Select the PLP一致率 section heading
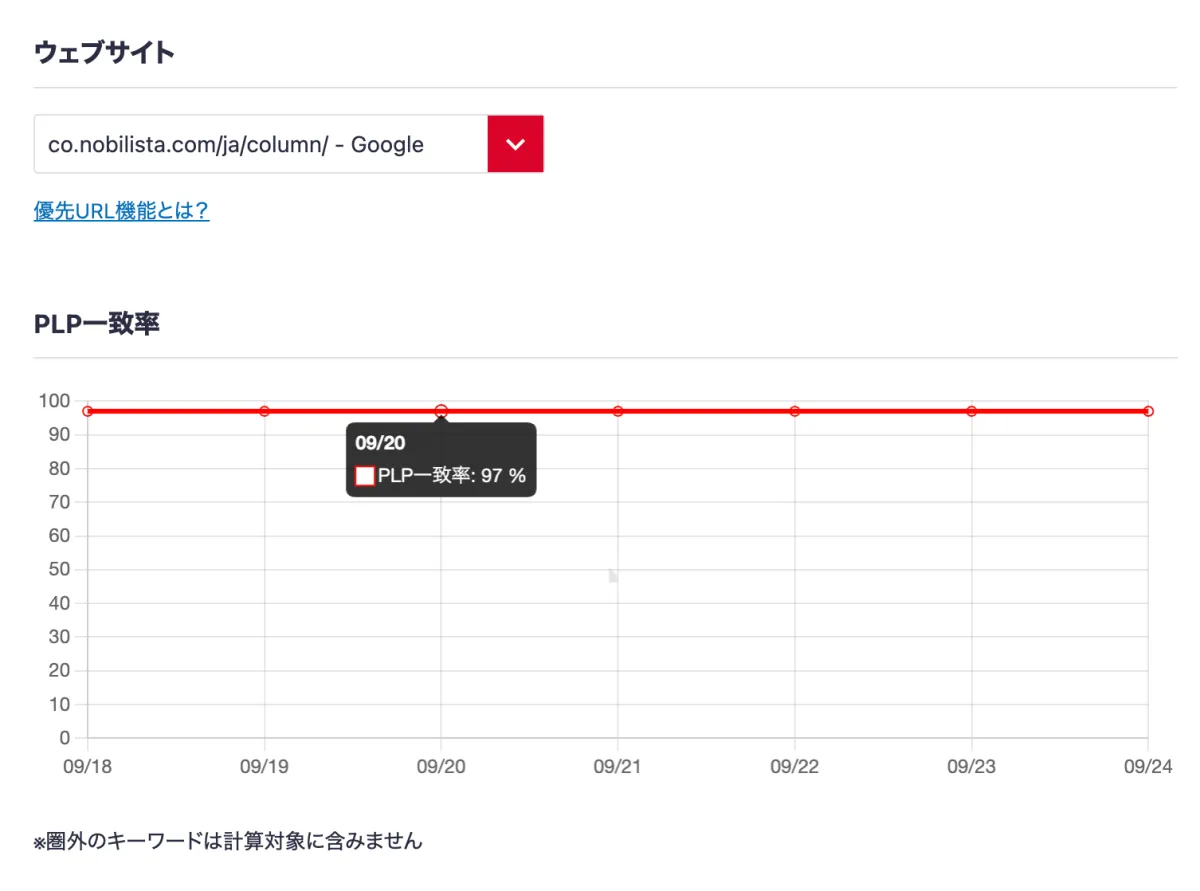Viewport: 1200px width, 891px height. pyautogui.click(x=100, y=323)
